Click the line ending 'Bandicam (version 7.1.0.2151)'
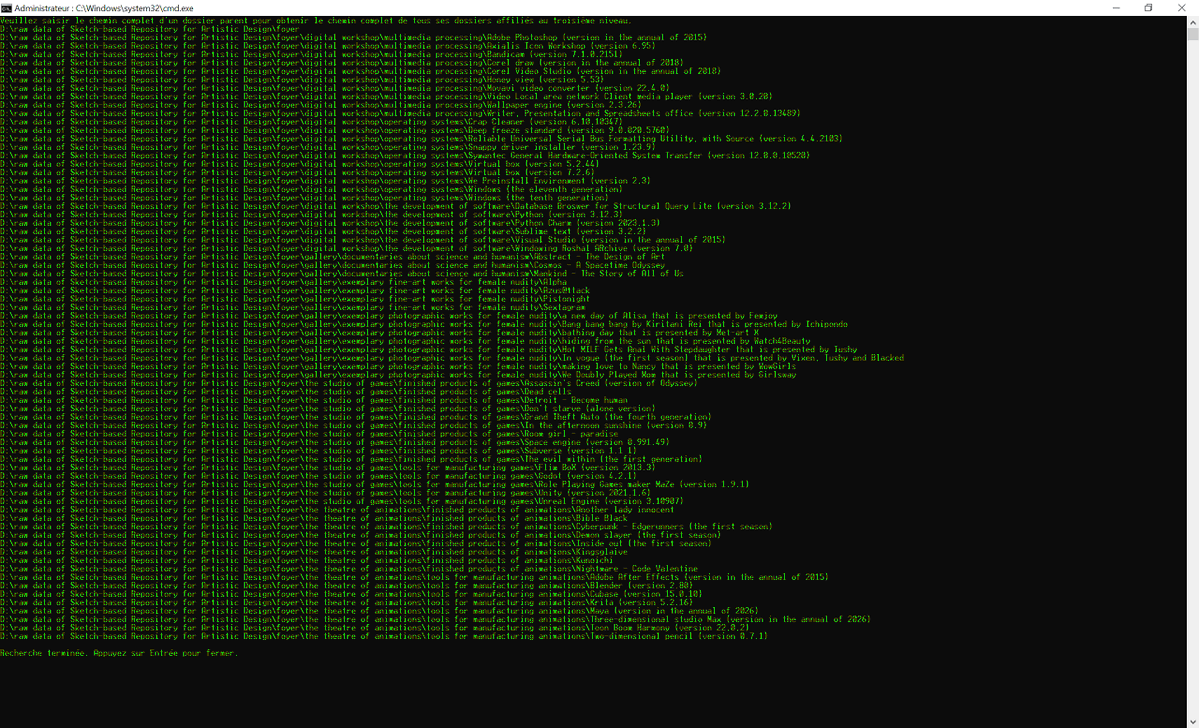 coord(311,54)
